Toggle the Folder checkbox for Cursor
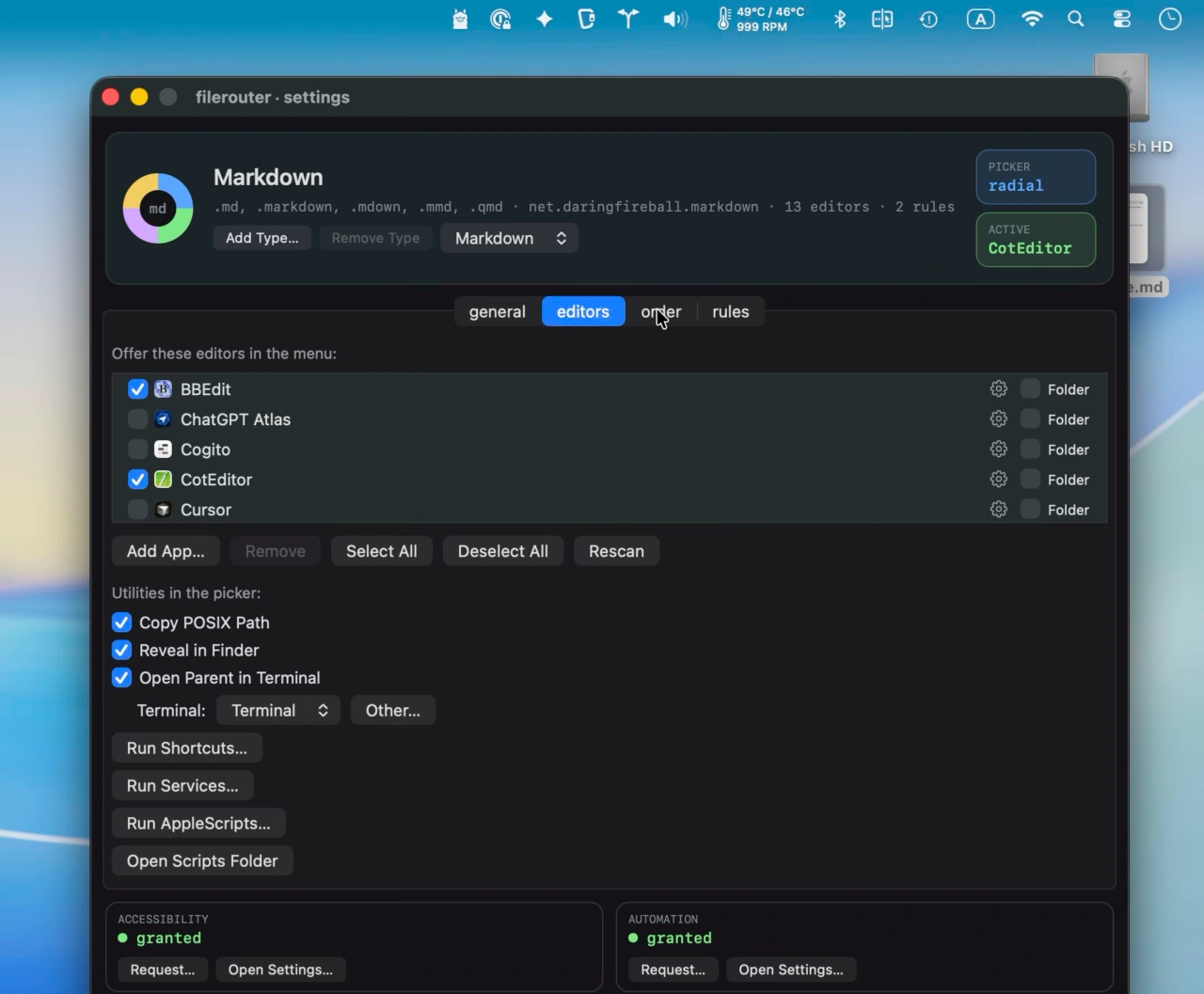 click(x=1031, y=510)
